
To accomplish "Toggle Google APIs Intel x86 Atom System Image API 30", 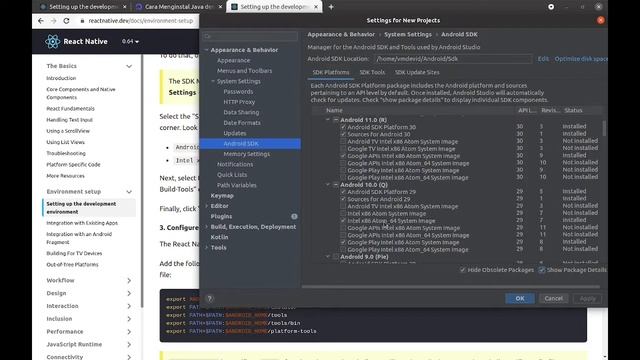I will 343,156.
